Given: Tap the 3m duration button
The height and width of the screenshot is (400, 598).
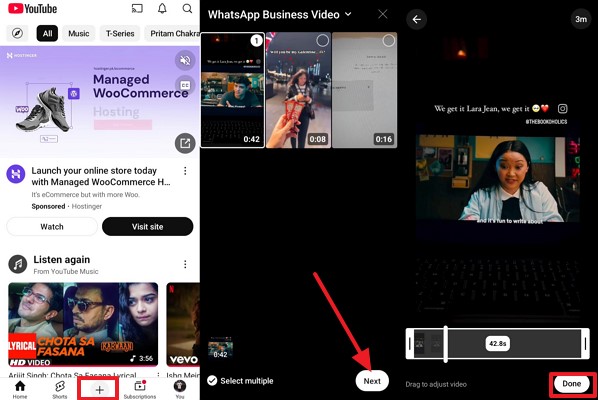Looking at the screenshot, I should (580, 19).
